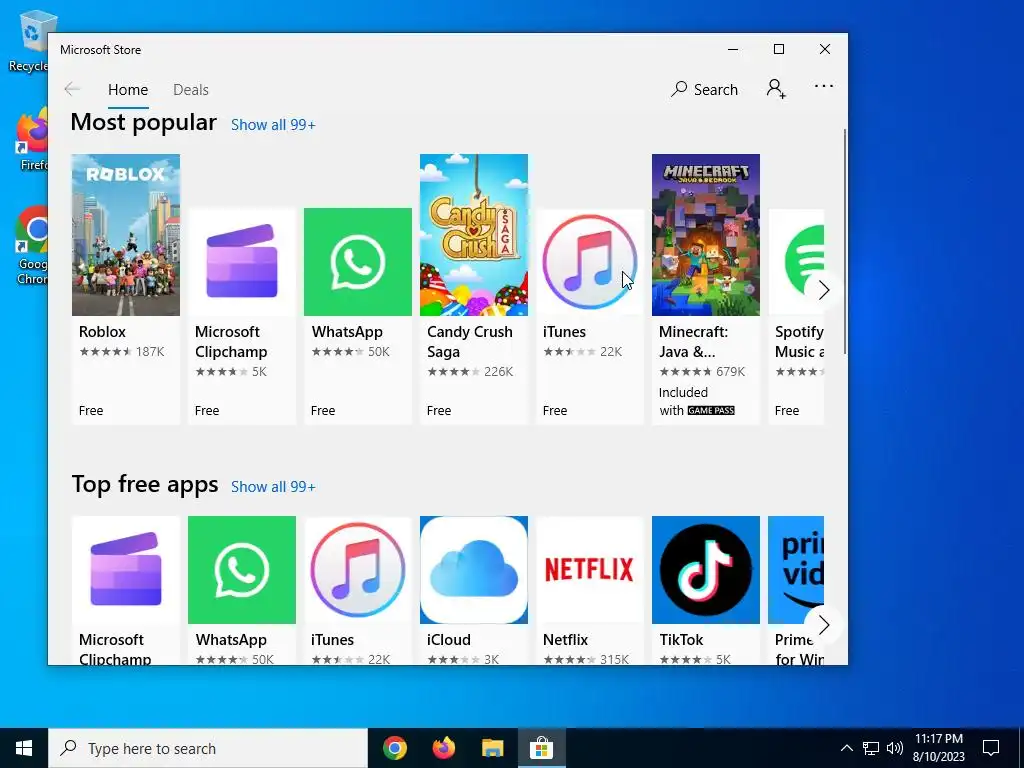Open File Explorer from the taskbar
The width and height of the screenshot is (1024, 768).
pos(493,748)
